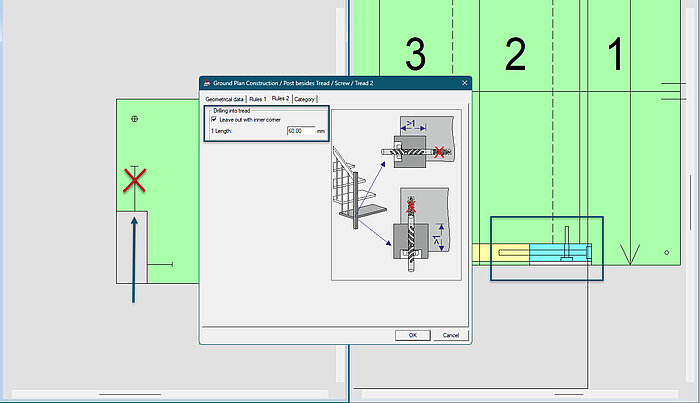700x403 pixels.
Task: Click right view horizontal scrollbar thumb
Action: (x=569, y=395)
